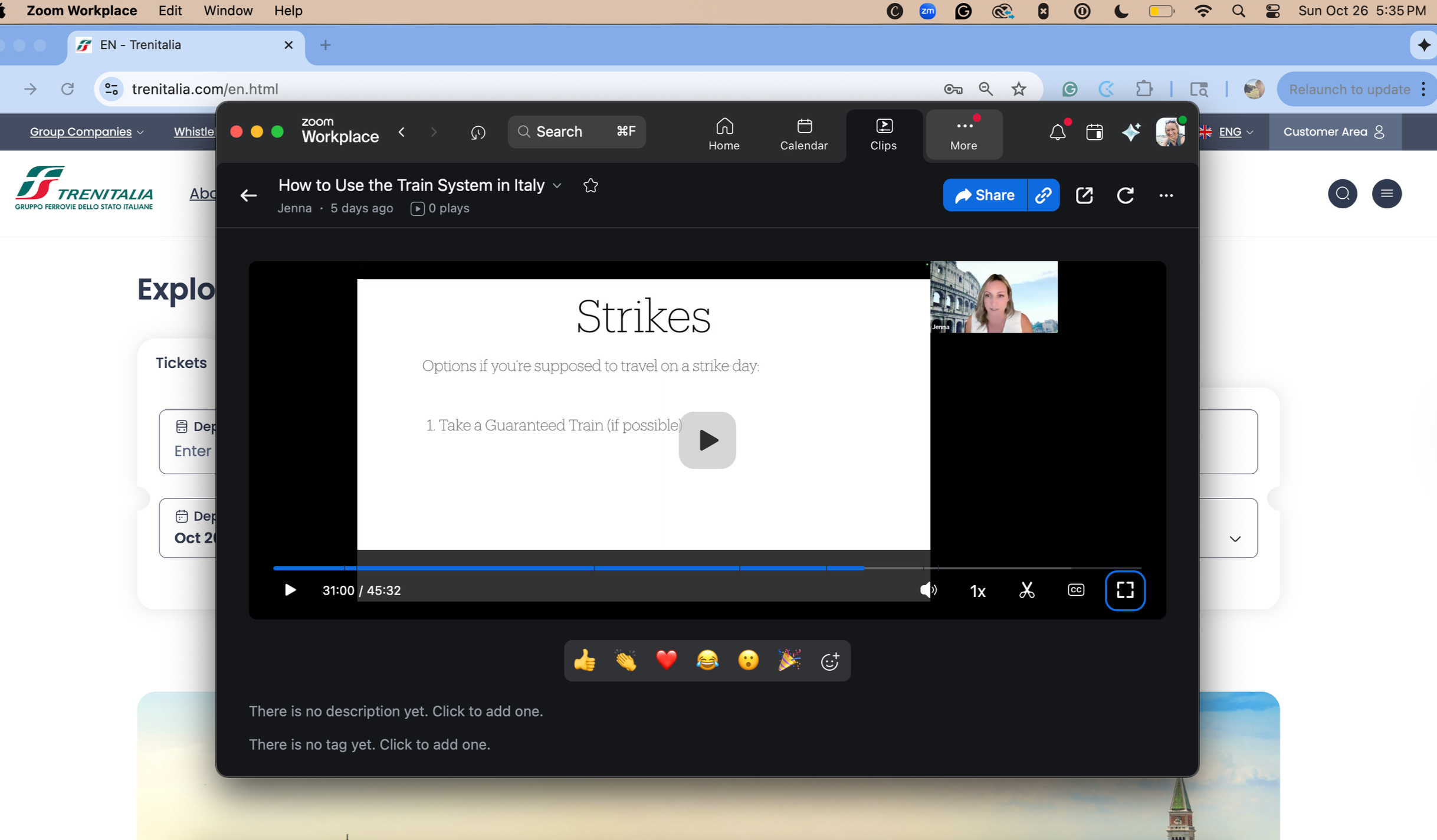The width and height of the screenshot is (1437, 840).
Task: Click the trim scissors icon in player
Action: 1026,590
